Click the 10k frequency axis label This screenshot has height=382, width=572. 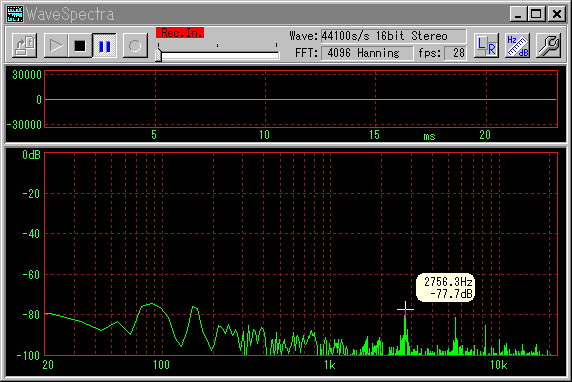point(498,365)
